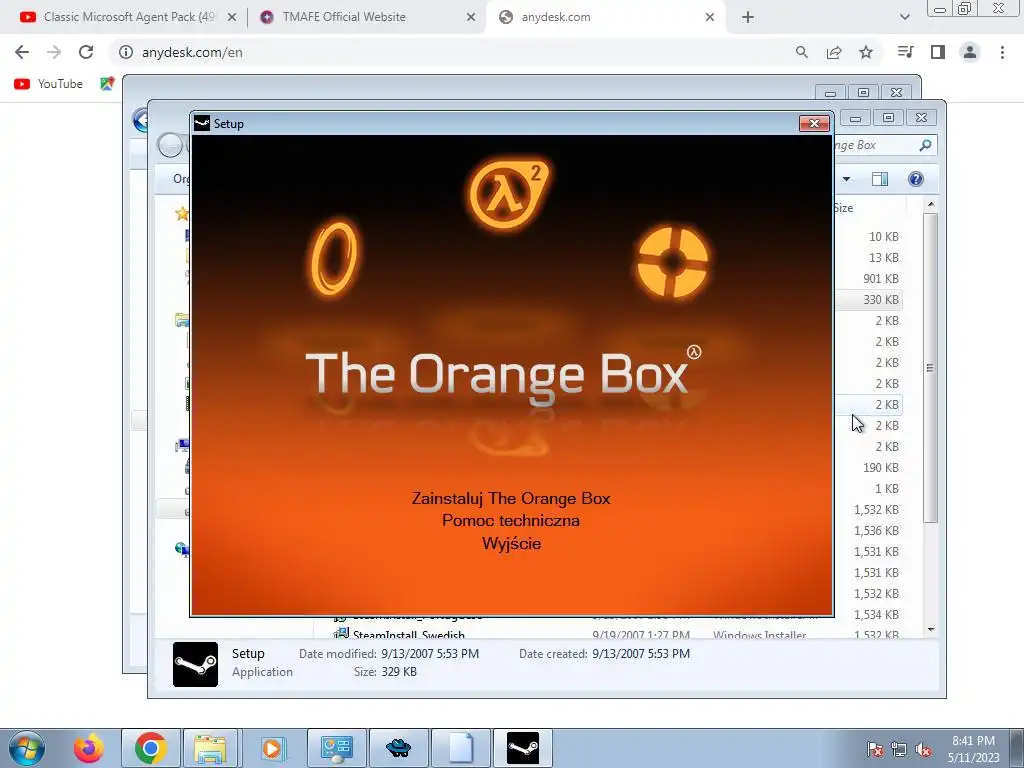Open Explorer help question mark
1024x768 pixels.
click(916, 179)
